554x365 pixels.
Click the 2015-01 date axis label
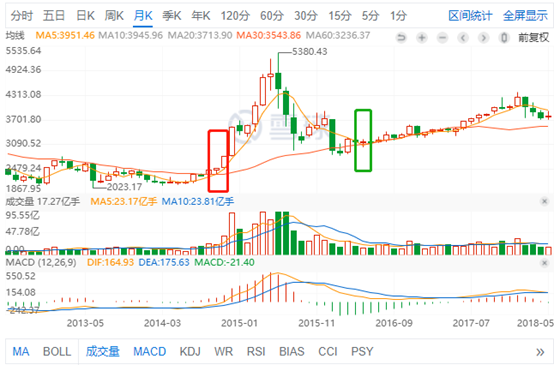click(239, 323)
